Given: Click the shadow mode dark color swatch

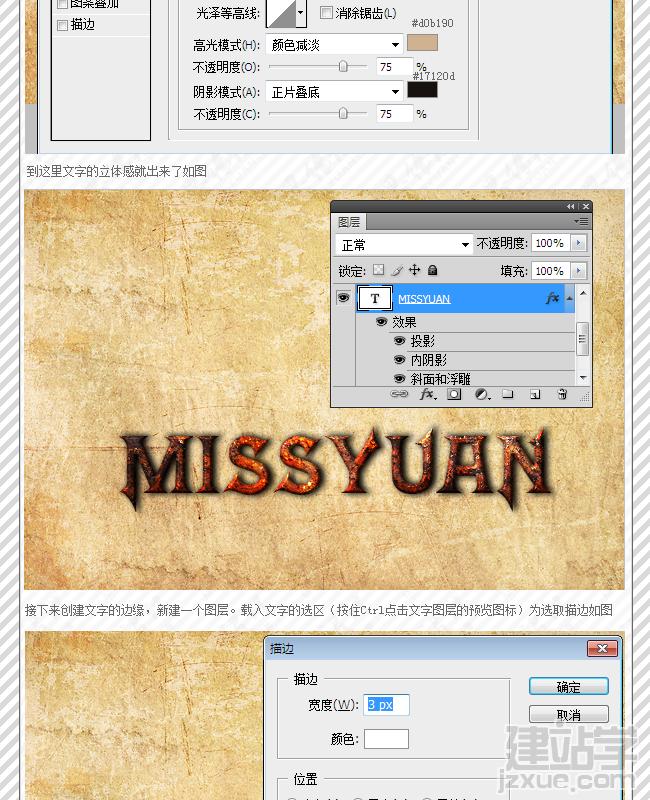Looking at the screenshot, I should point(422,90).
